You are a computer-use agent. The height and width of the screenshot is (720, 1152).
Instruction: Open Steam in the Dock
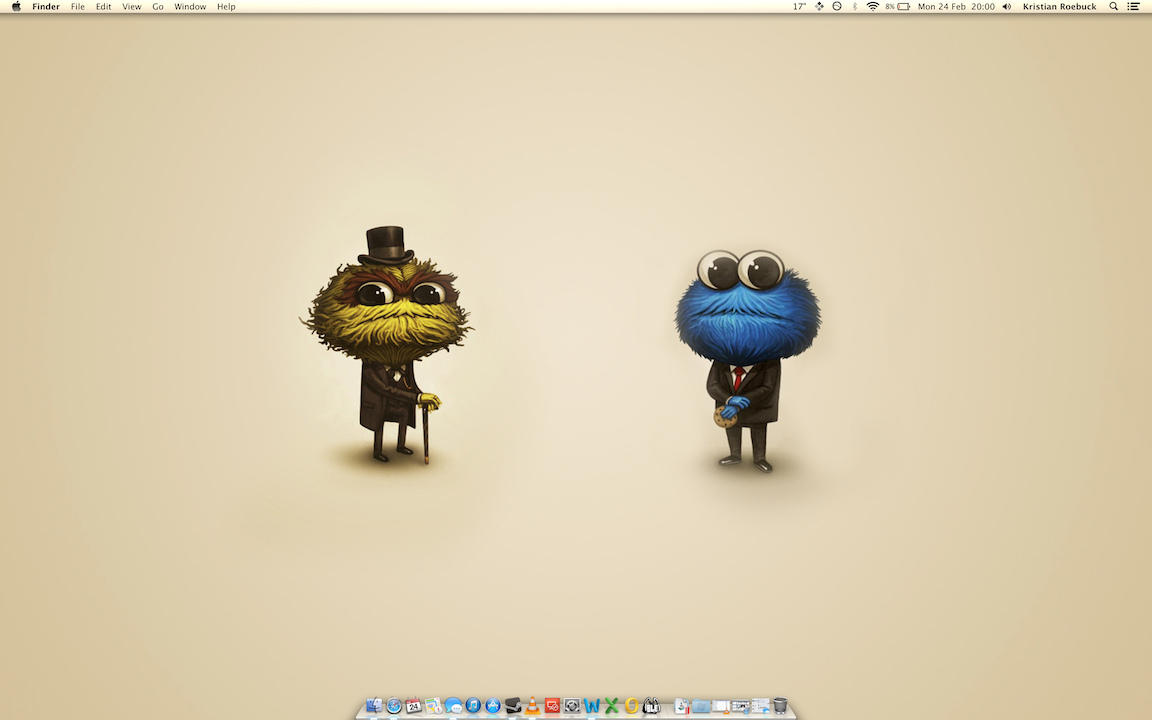[513, 705]
